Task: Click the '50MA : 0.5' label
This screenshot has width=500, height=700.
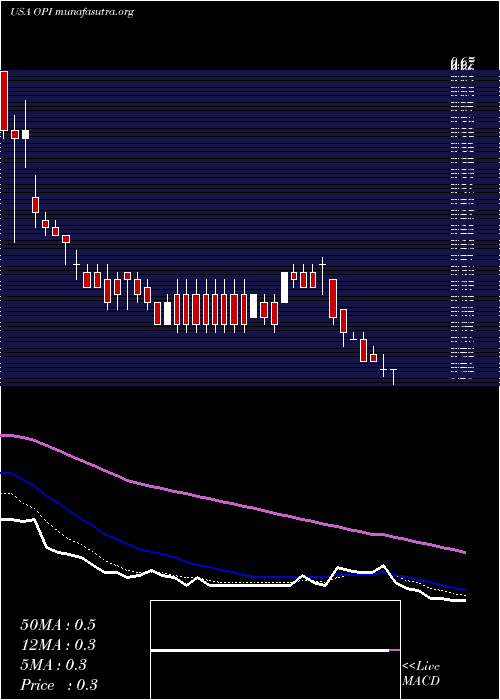Action: pyautogui.click(x=58, y=625)
